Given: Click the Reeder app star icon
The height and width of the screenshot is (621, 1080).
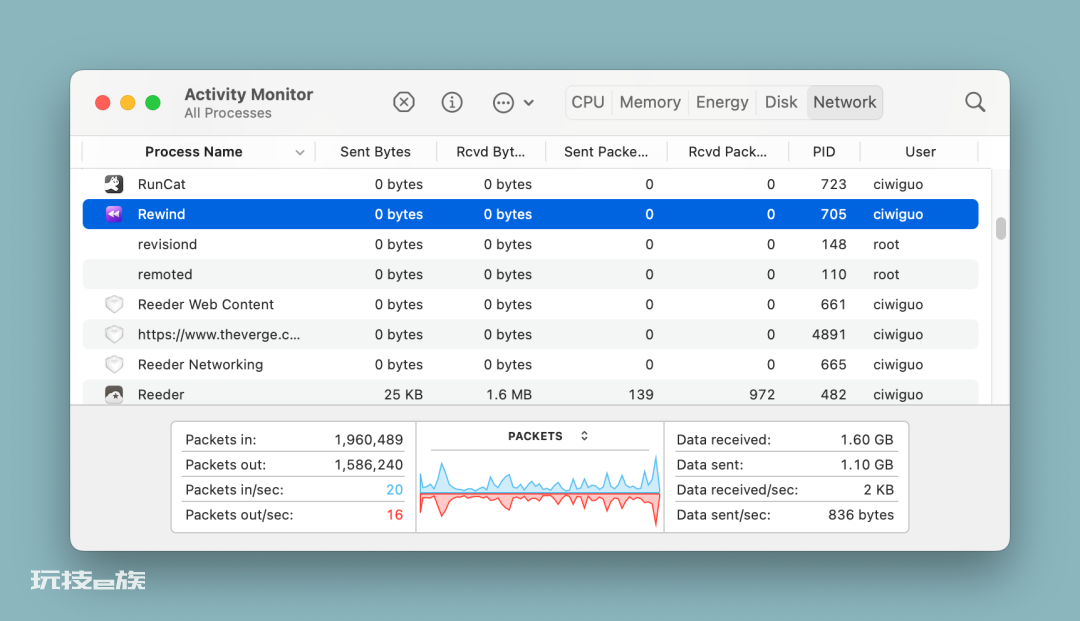Looking at the screenshot, I should [114, 394].
